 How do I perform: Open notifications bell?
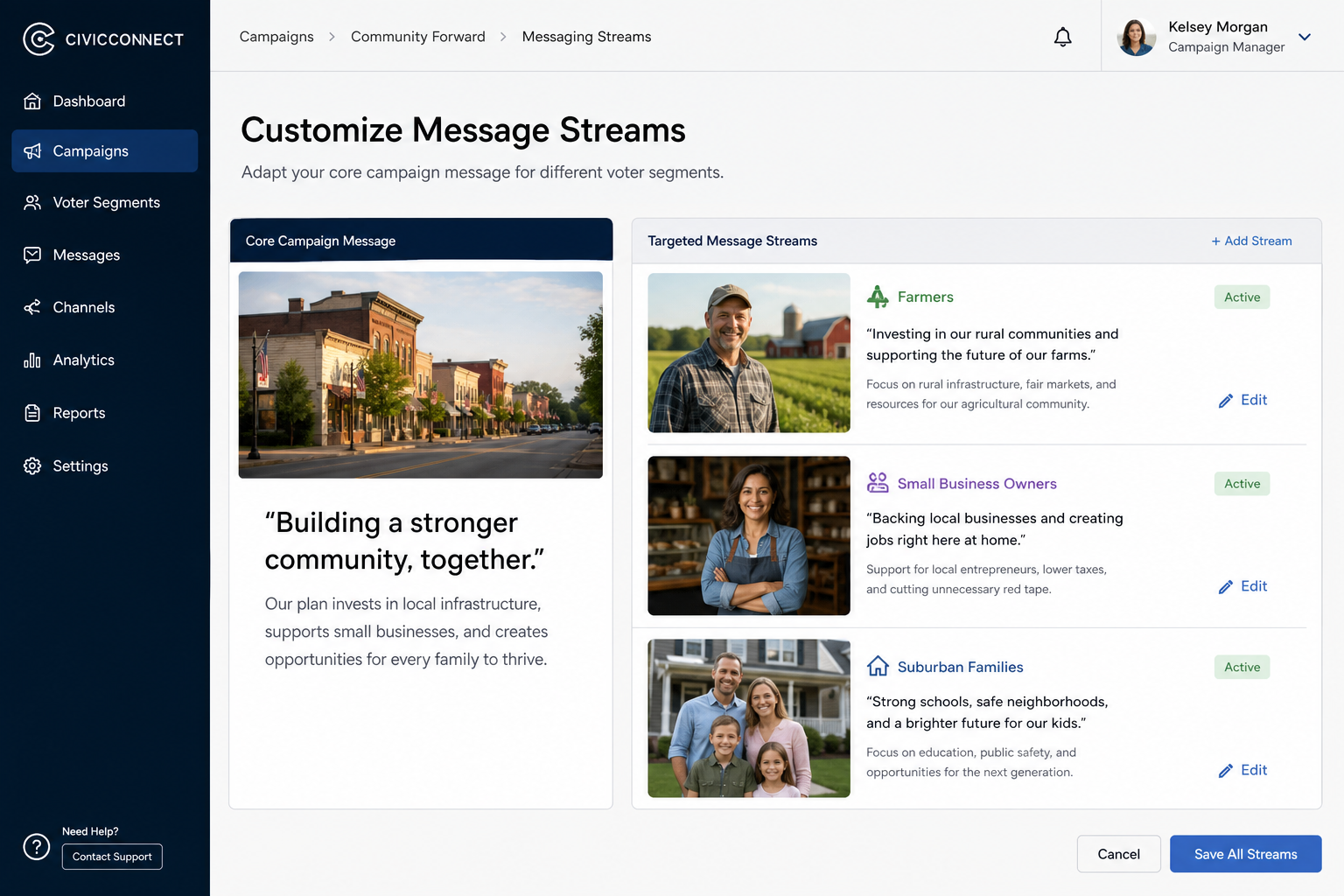pyautogui.click(x=1062, y=37)
